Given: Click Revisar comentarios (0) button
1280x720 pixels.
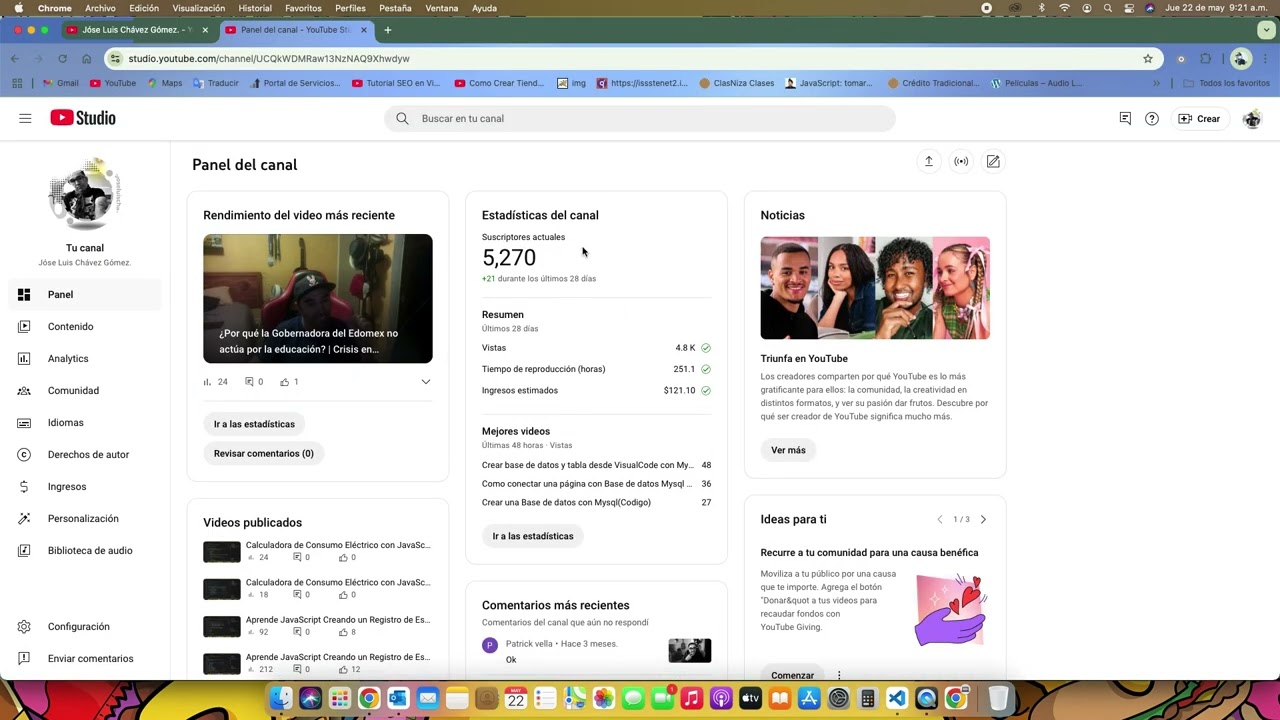Looking at the screenshot, I should point(264,453).
